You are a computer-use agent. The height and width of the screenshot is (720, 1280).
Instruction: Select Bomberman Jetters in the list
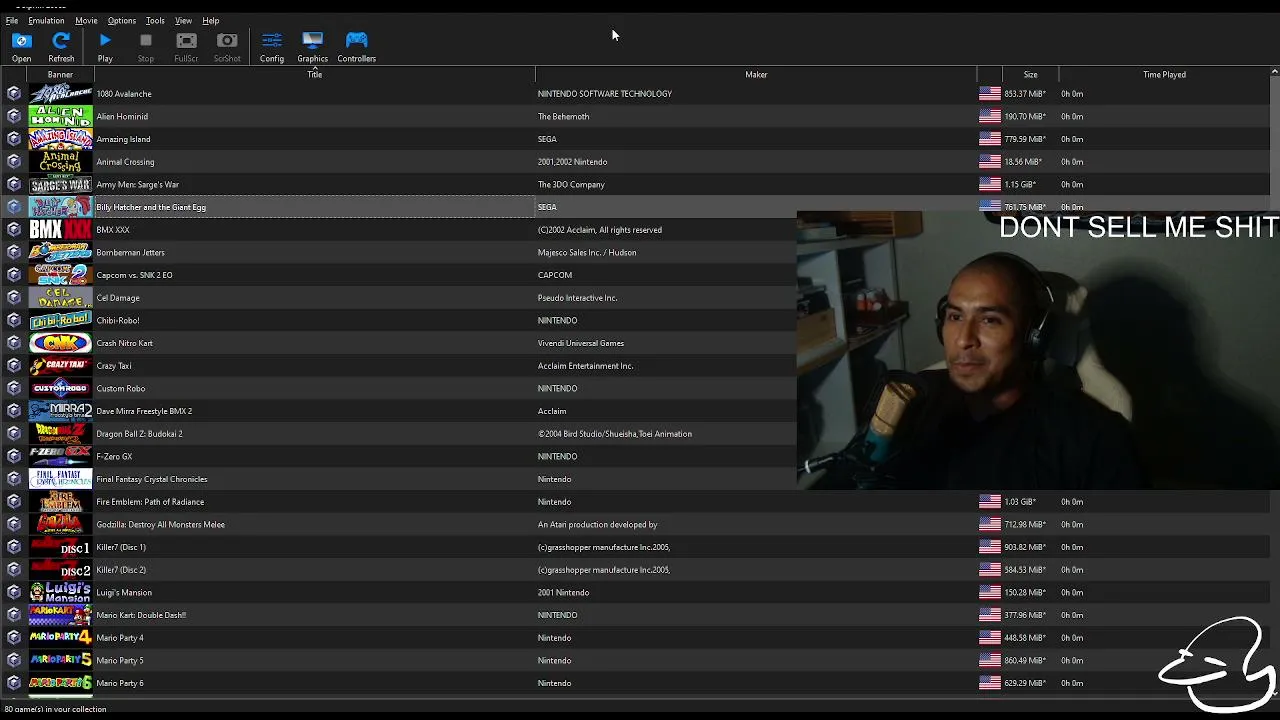click(x=130, y=252)
